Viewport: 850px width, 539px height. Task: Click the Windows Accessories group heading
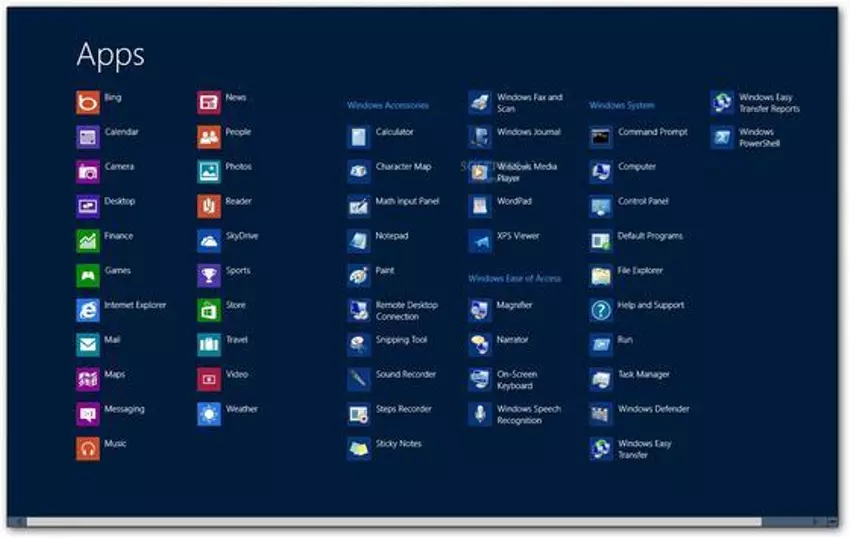pyautogui.click(x=388, y=105)
